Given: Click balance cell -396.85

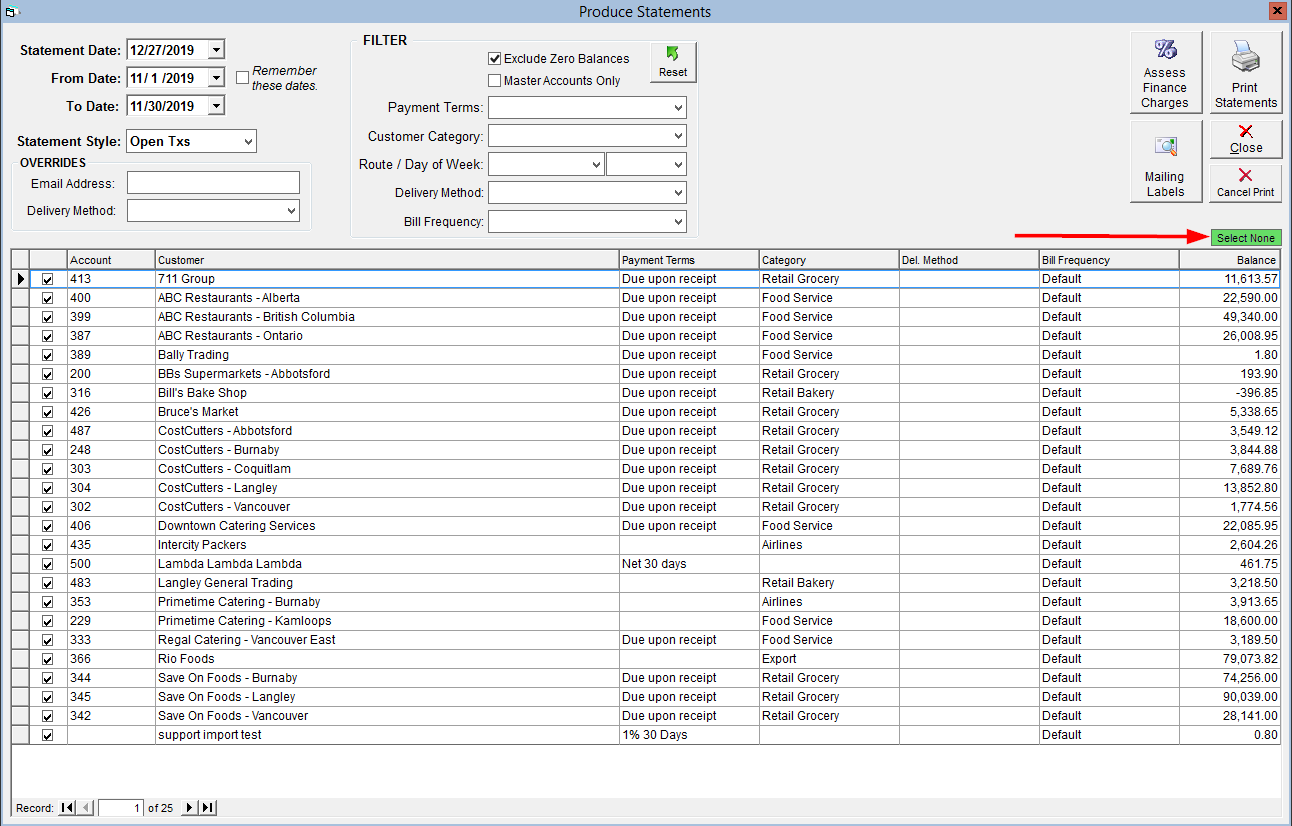Looking at the screenshot, I should tap(1230, 393).
